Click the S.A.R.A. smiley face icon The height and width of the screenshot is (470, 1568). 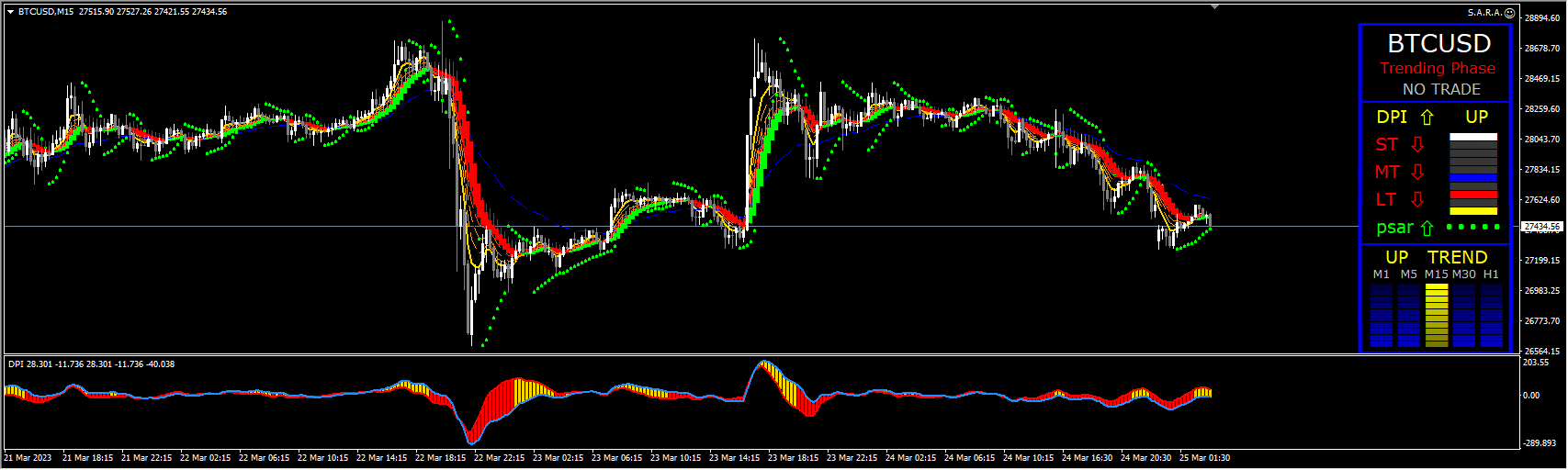(1509, 13)
